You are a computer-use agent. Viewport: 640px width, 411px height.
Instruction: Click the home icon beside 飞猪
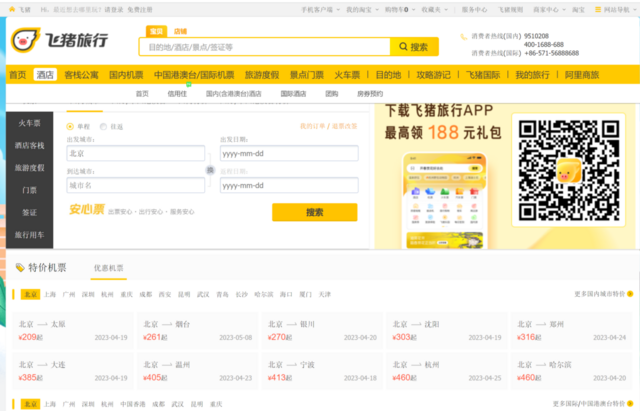point(12,9)
